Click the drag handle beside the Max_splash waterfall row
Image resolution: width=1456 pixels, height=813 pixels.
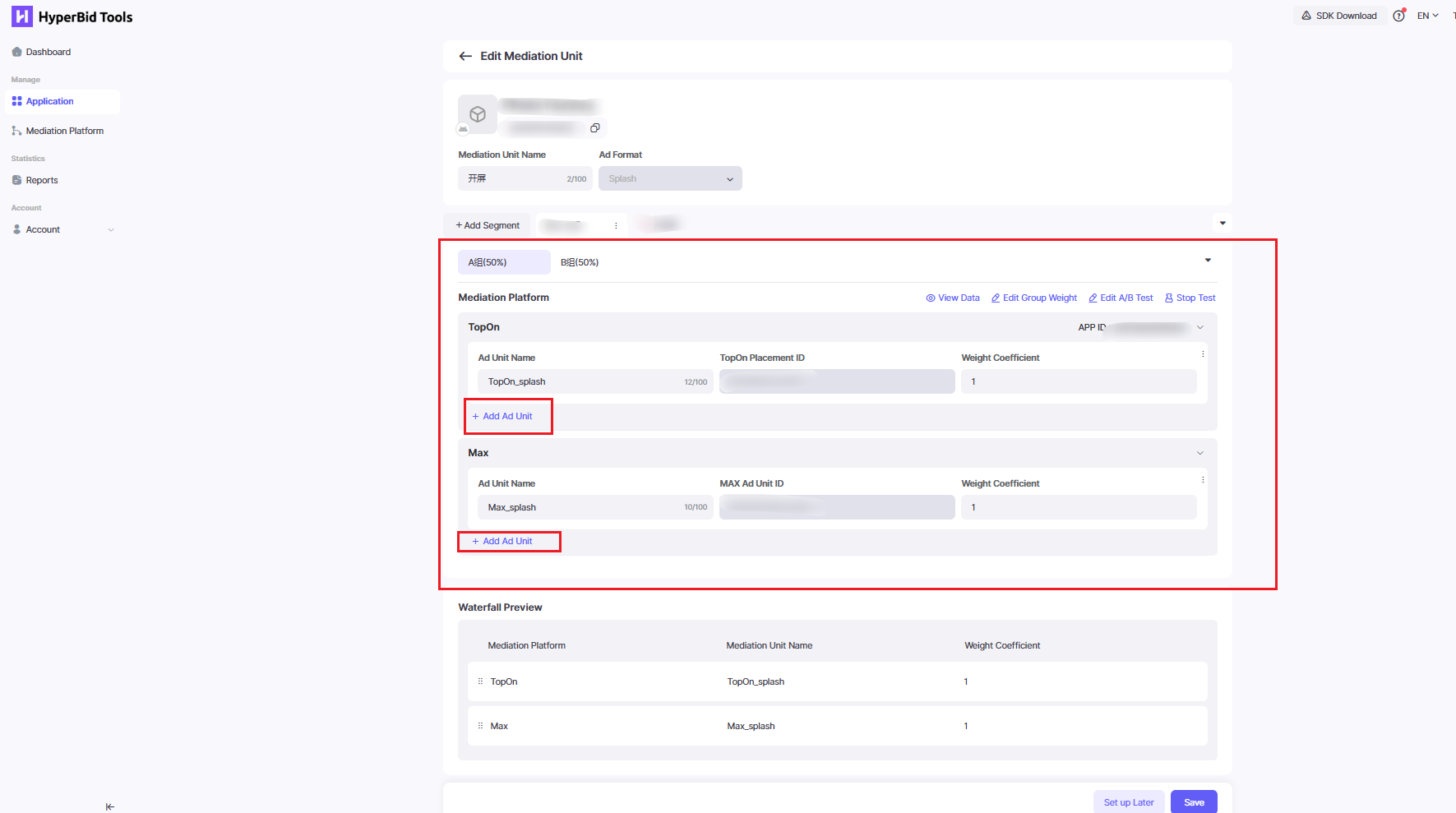click(x=481, y=726)
